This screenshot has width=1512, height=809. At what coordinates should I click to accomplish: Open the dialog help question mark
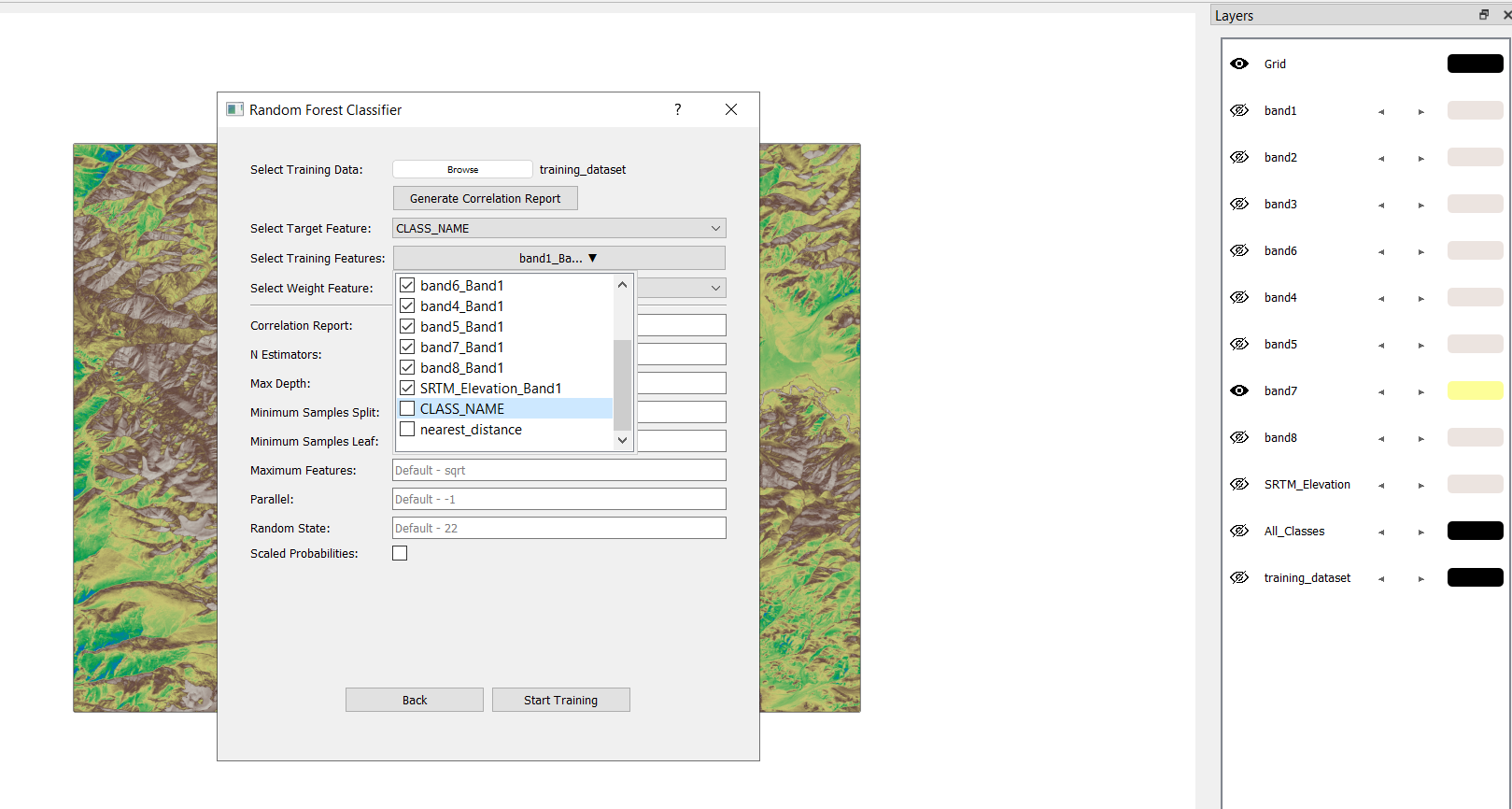(678, 109)
